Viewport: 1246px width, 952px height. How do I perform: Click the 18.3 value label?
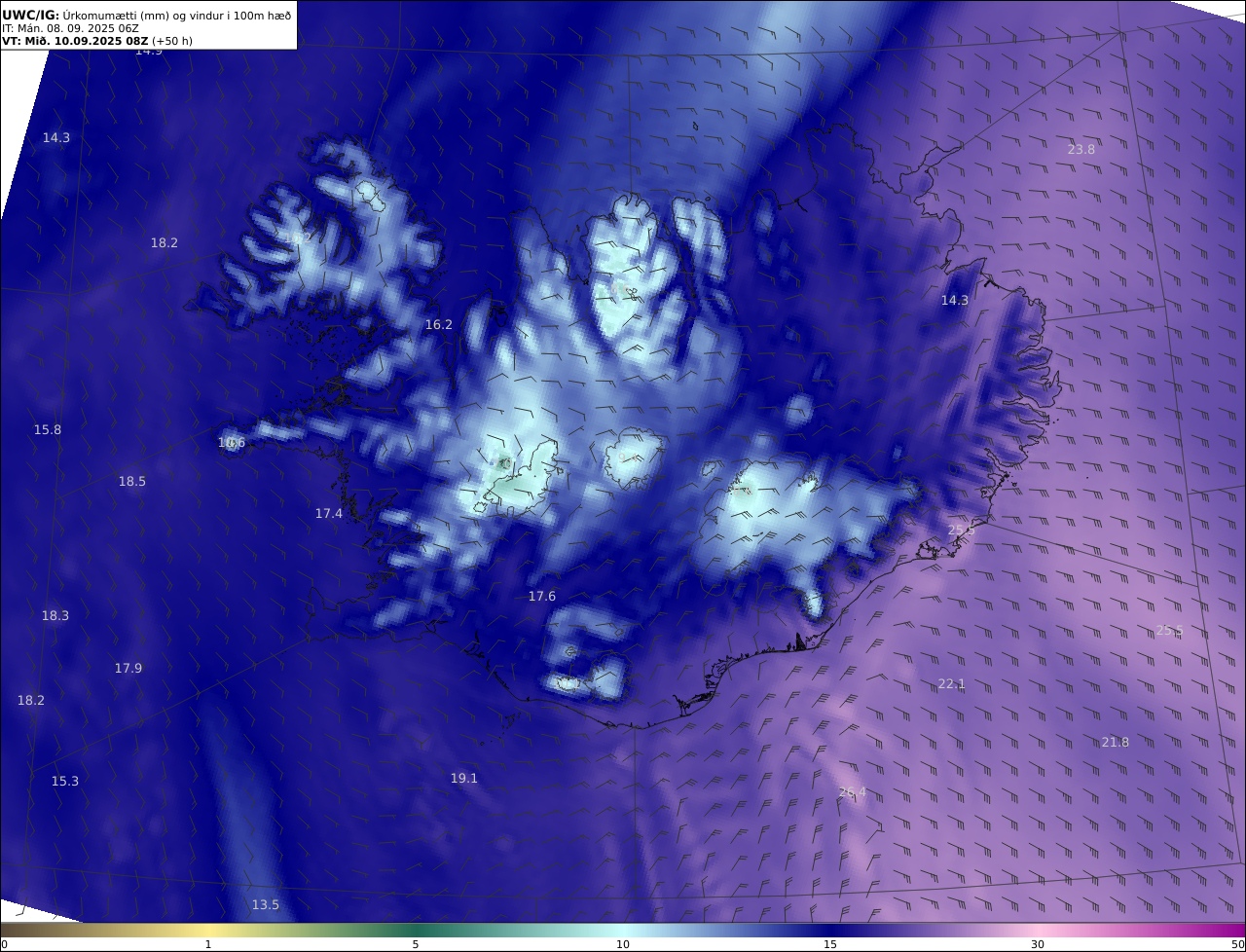[x=55, y=615]
